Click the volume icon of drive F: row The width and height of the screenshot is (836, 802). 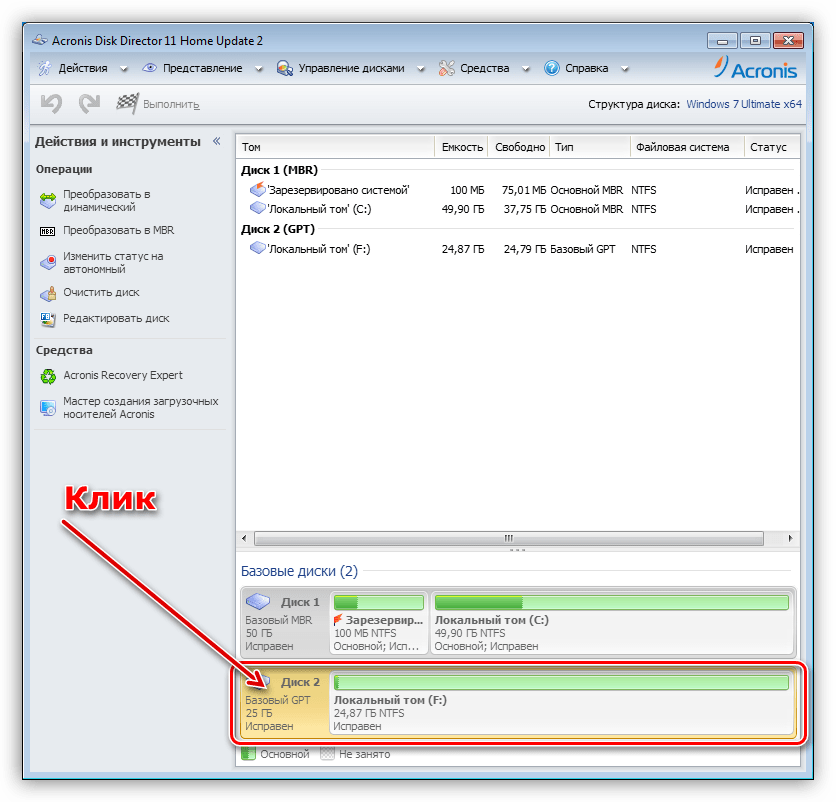(258, 248)
